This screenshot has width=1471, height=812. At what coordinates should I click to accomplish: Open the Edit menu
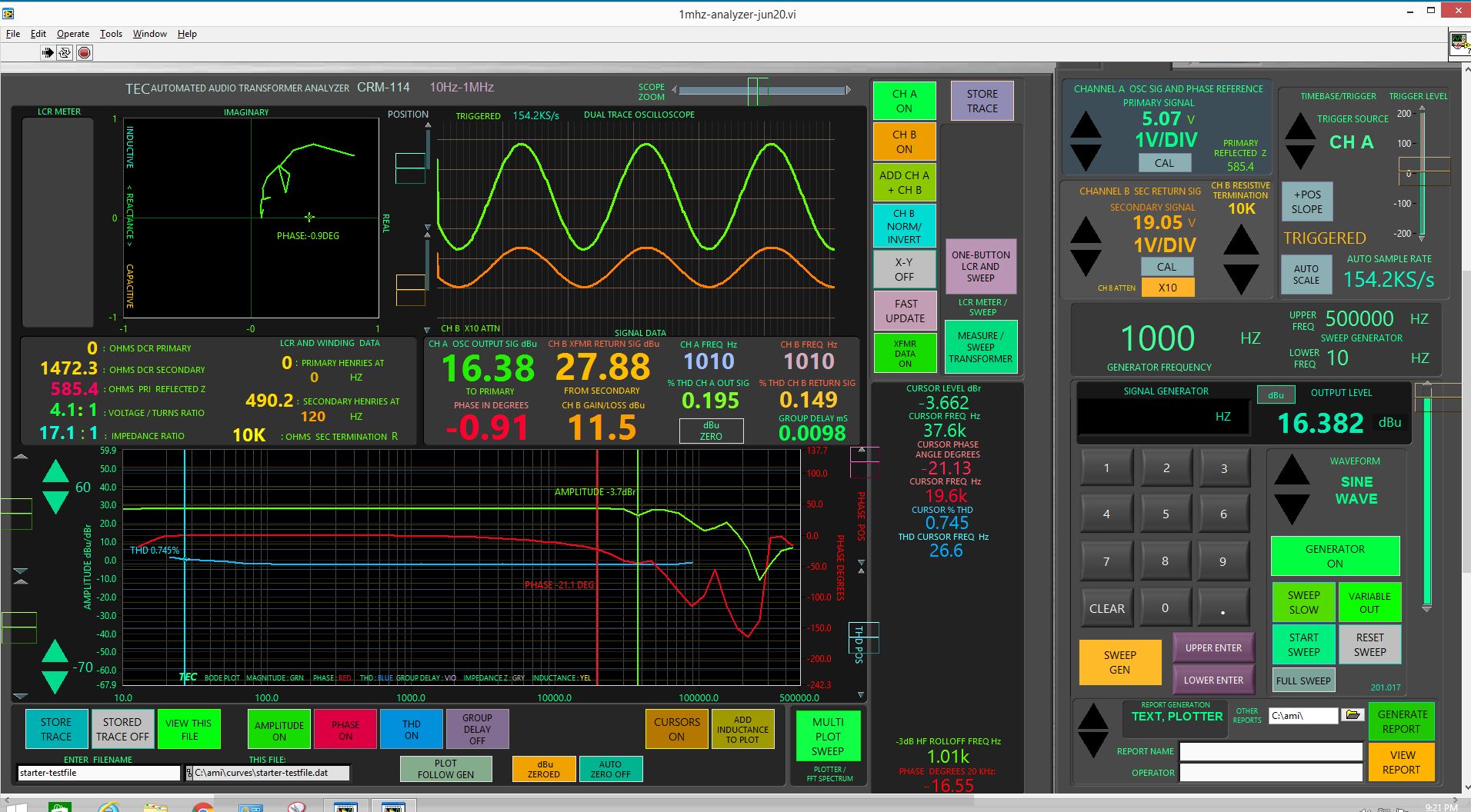(38, 34)
